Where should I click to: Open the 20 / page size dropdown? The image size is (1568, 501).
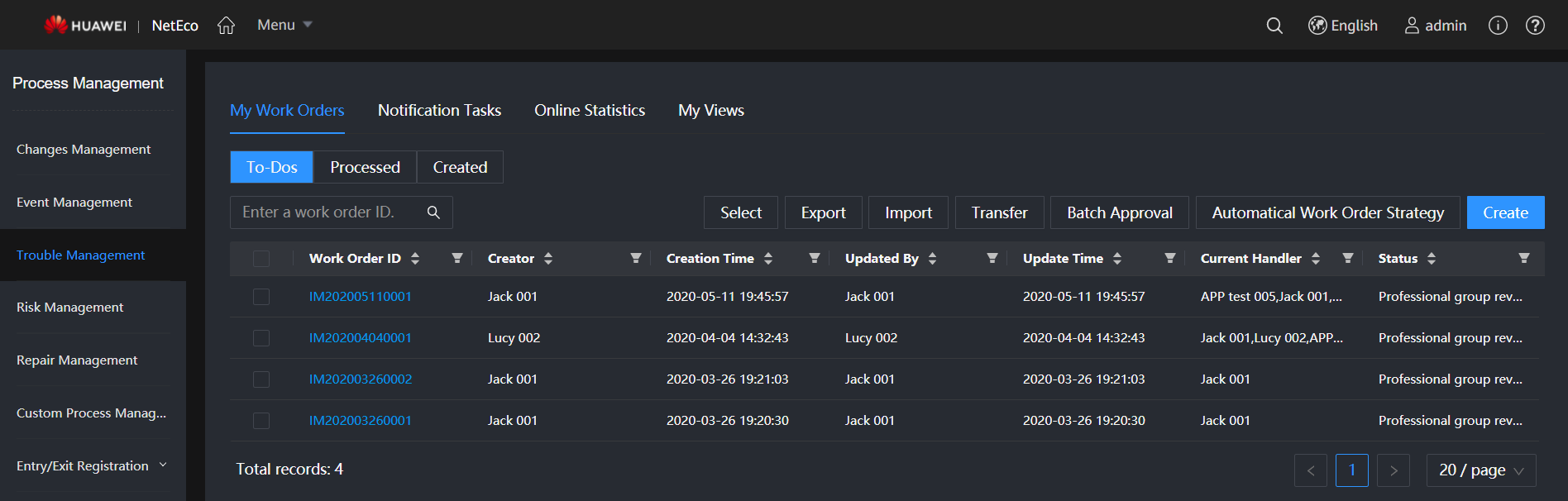click(x=1480, y=470)
